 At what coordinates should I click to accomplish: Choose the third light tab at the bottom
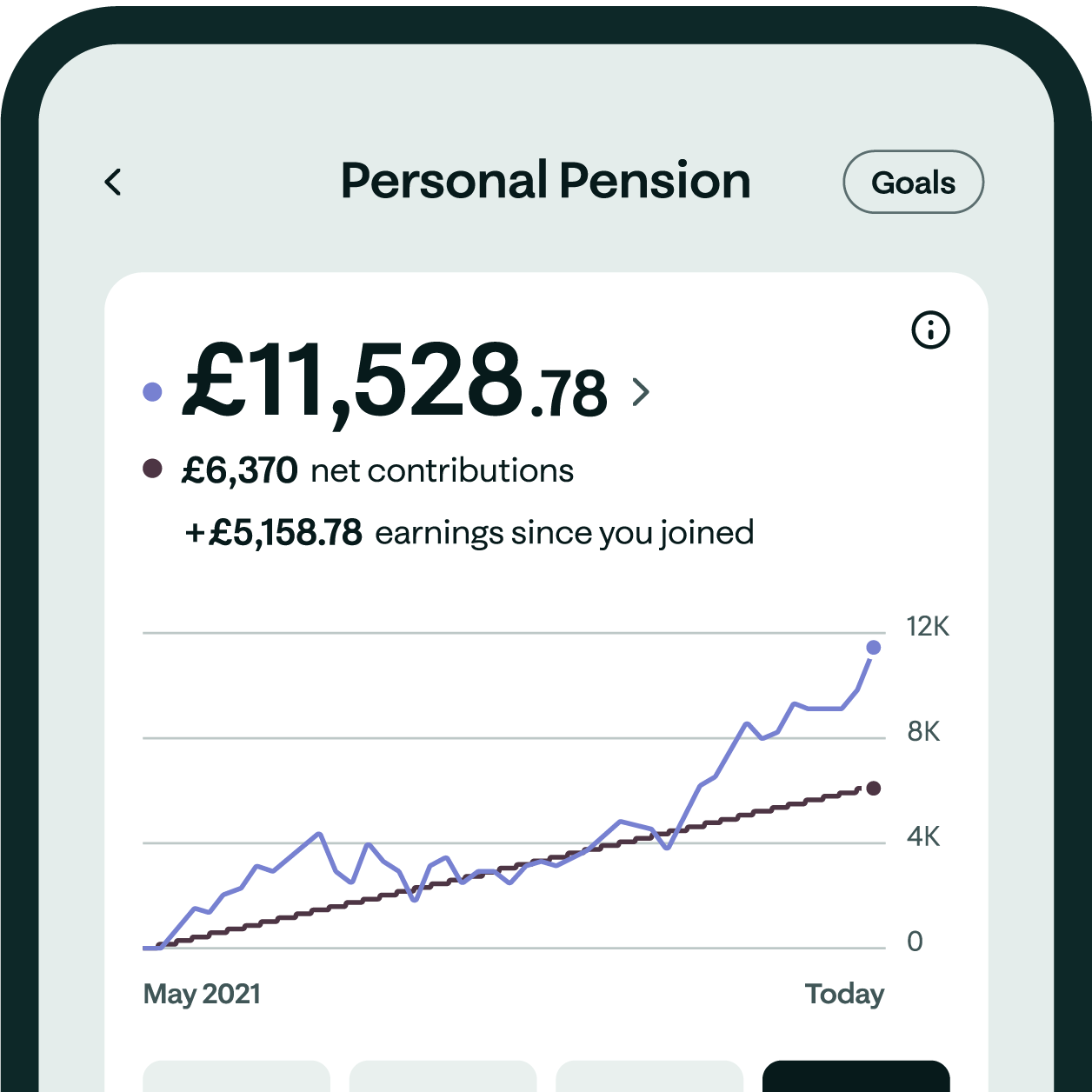[649, 1076]
